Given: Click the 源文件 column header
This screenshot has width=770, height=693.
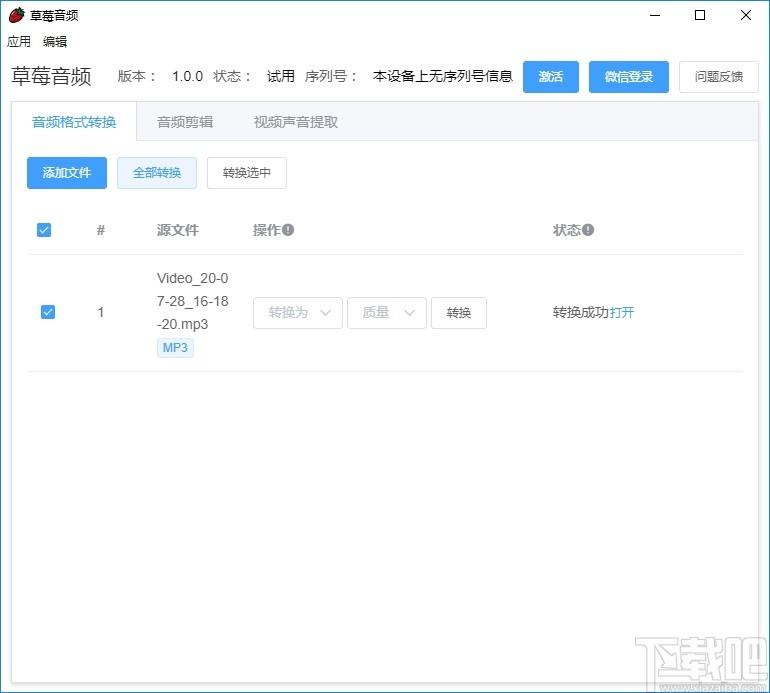Looking at the screenshot, I should click(178, 230).
